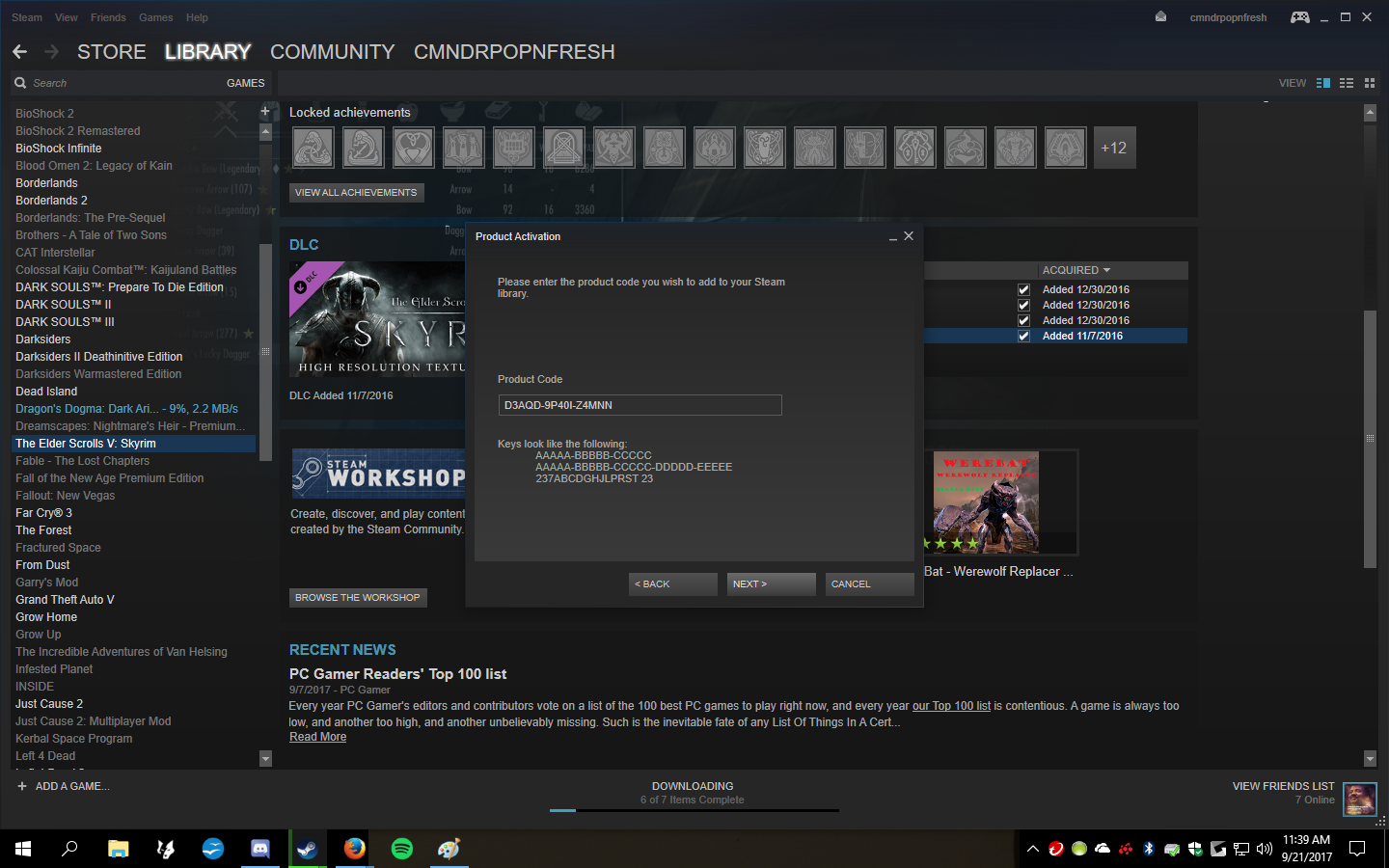Open the Read More news link
Viewport: 1389px width, 868px height.
pyautogui.click(x=317, y=737)
